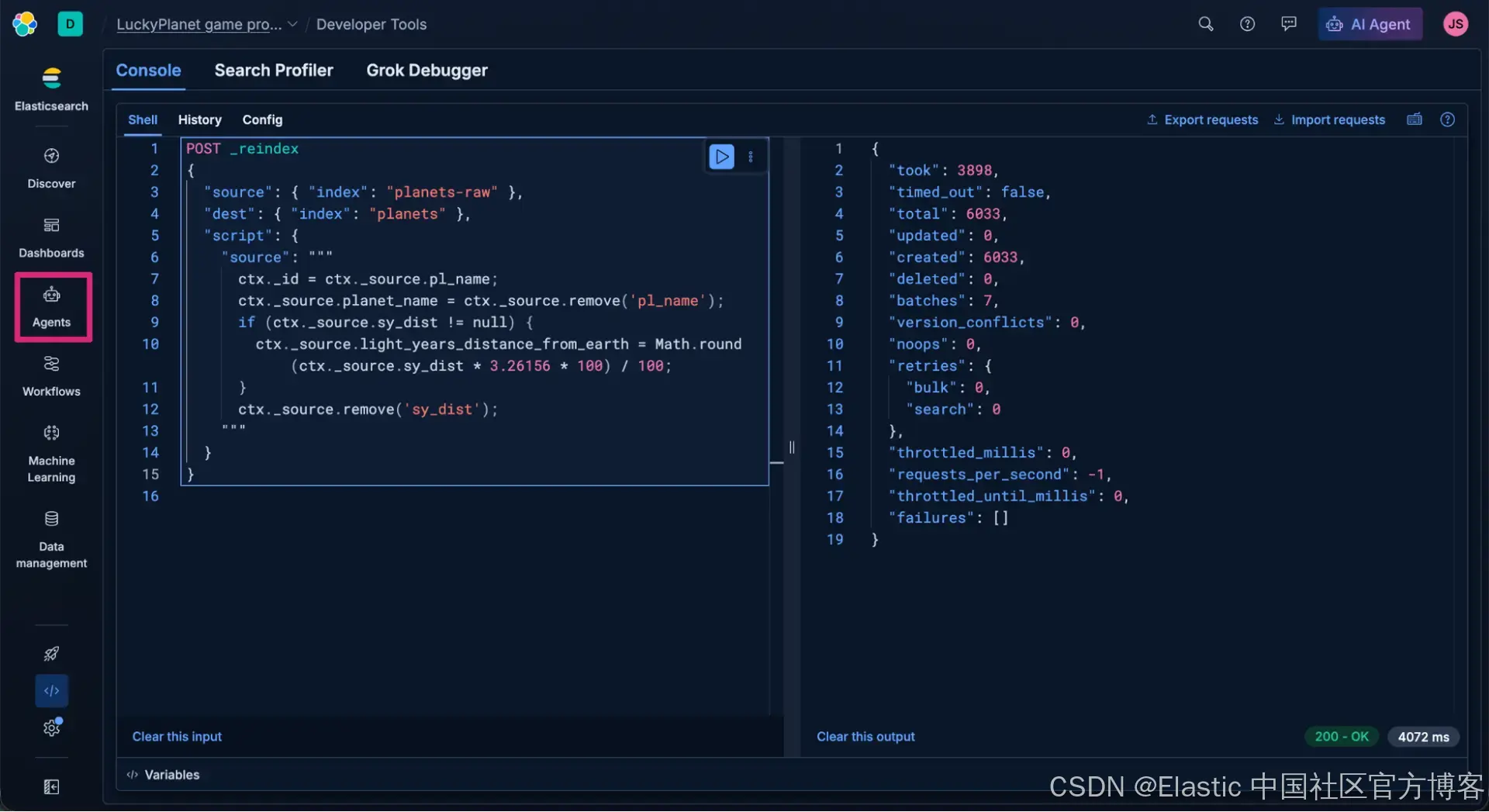Click the 4072 ms response time badge
The image size is (1489, 812).
(1423, 737)
